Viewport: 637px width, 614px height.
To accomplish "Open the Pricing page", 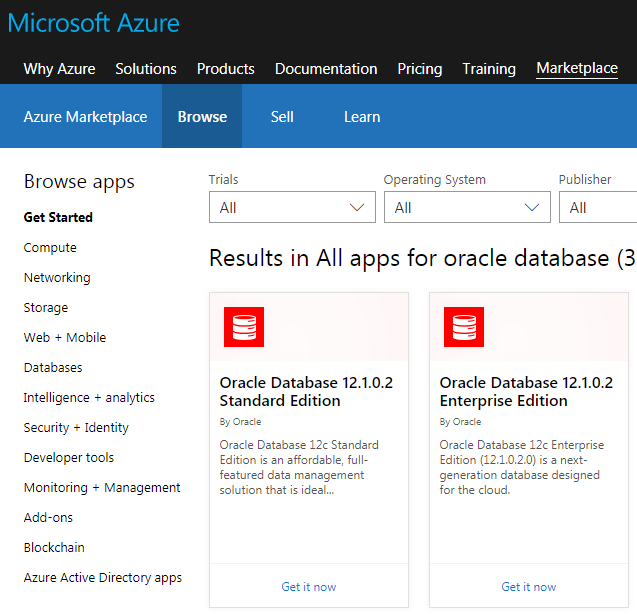I will [x=420, y=69].
